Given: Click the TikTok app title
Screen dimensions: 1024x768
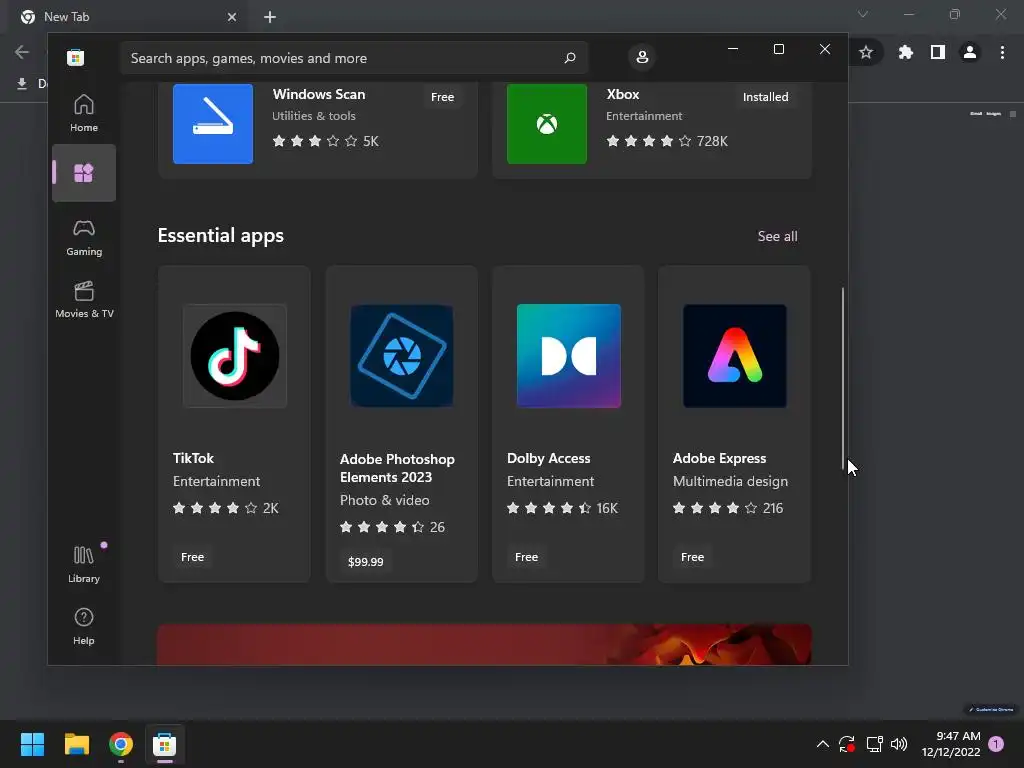Looking at the screenshot, I should point(193,458).
